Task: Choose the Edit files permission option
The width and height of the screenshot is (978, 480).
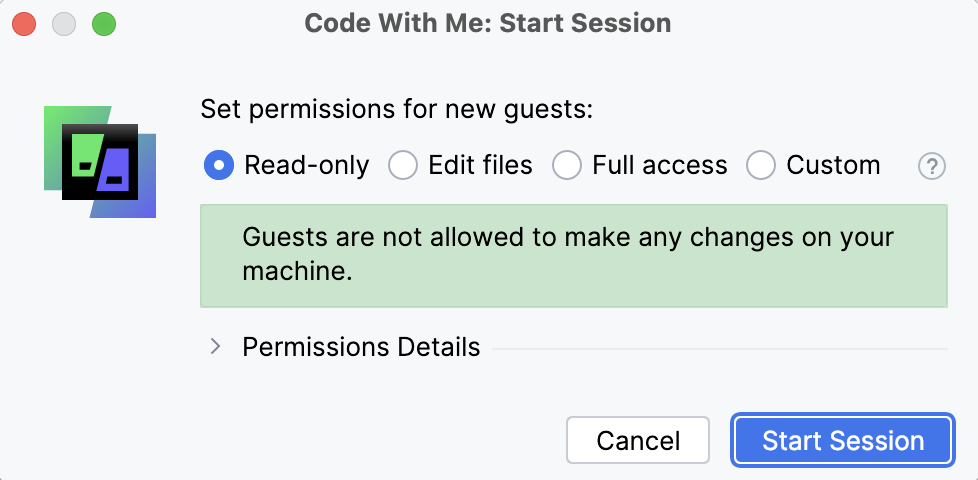Action: 403,165
